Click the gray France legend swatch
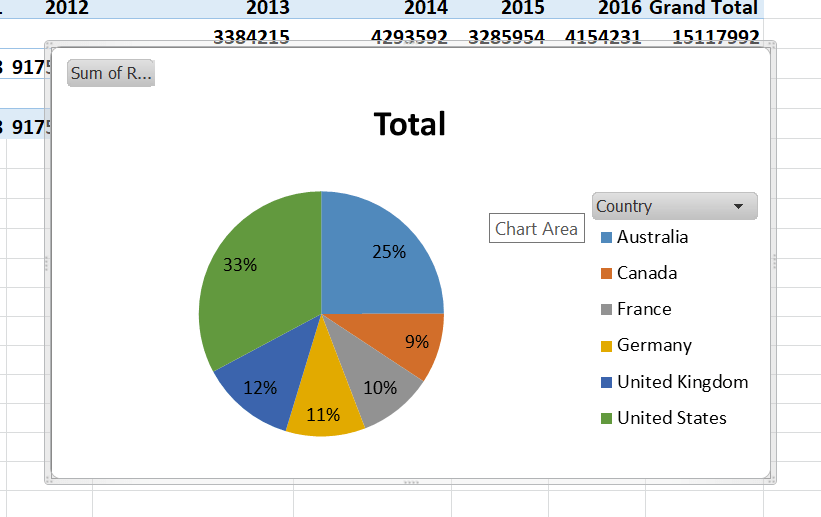Screen dimensions: 821x517 click(x=606, y=310)
